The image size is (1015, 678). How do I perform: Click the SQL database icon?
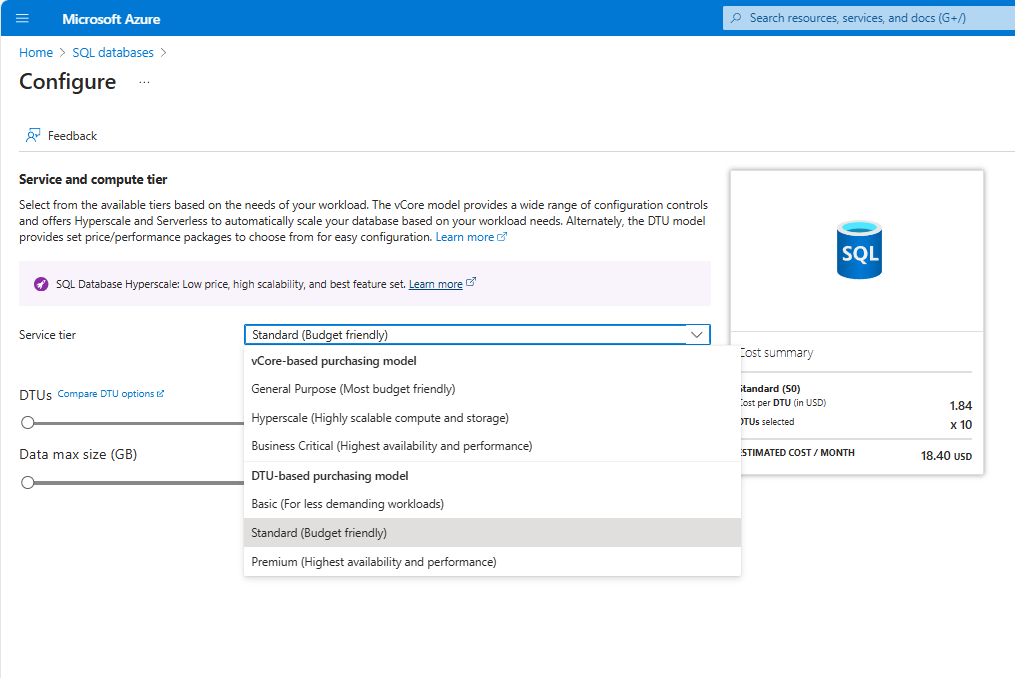pyautogui.click(x=859, y=250)
